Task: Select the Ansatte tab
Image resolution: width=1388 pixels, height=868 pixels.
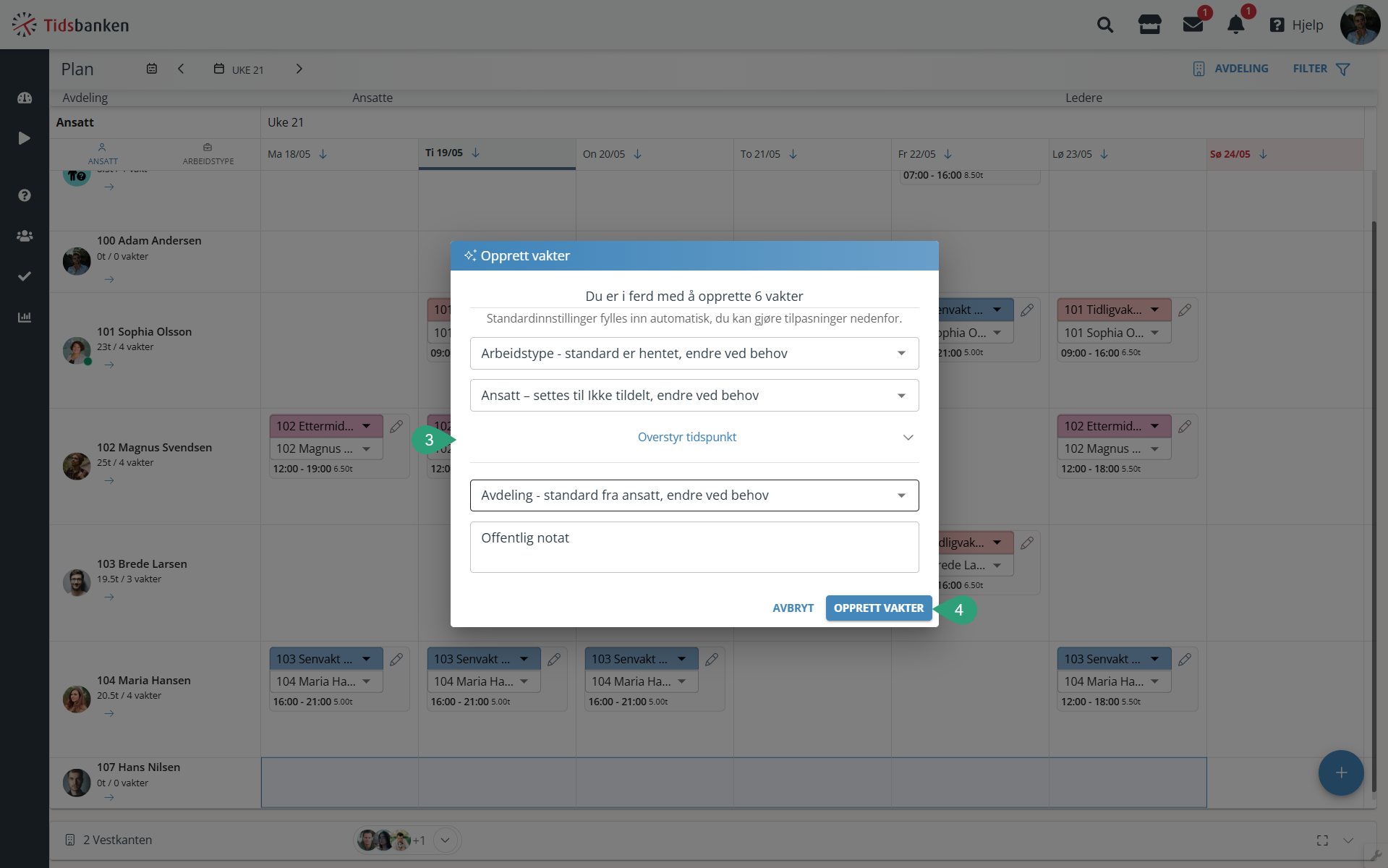Action: (x=372, y=98)
